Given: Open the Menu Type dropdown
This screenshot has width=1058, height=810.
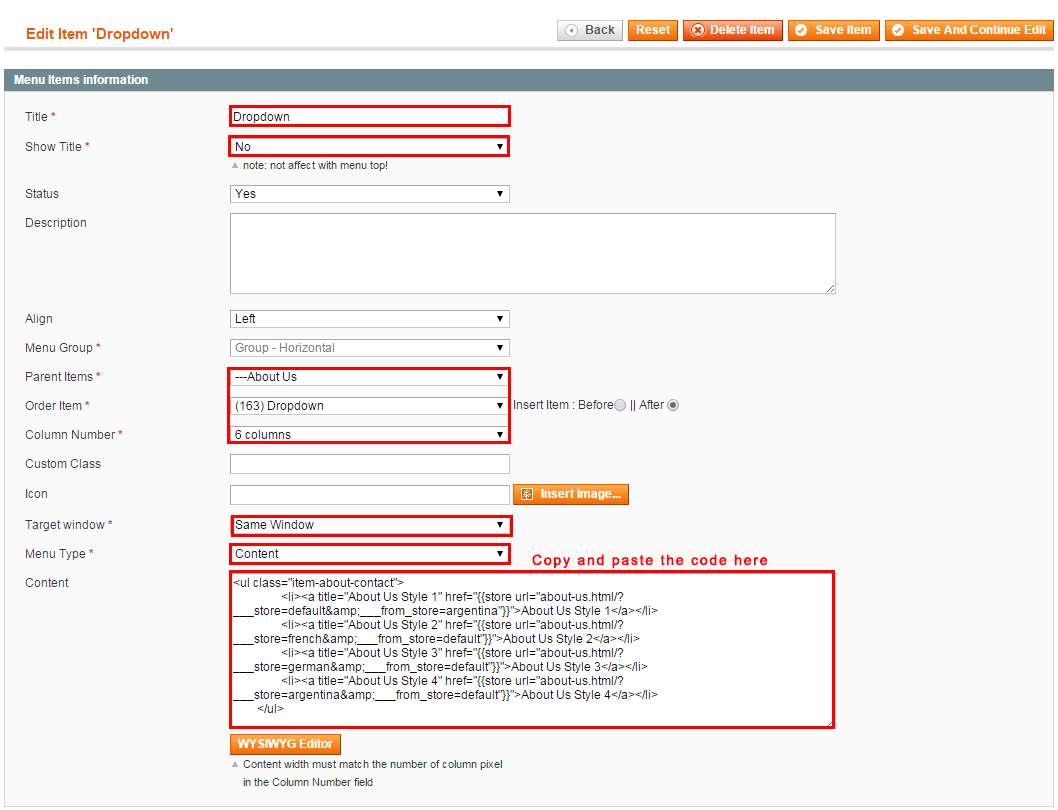Looking at the screenshot, I should [370, 554].
